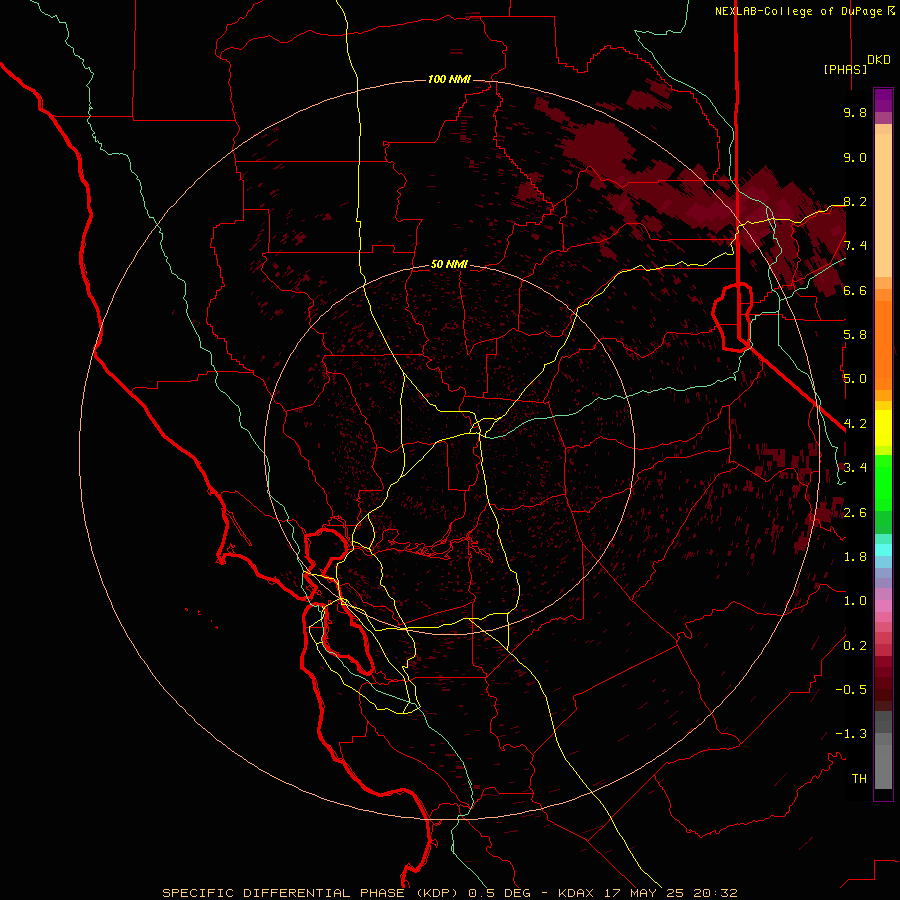Click the yellow band of the color bar

coord(883,428)
